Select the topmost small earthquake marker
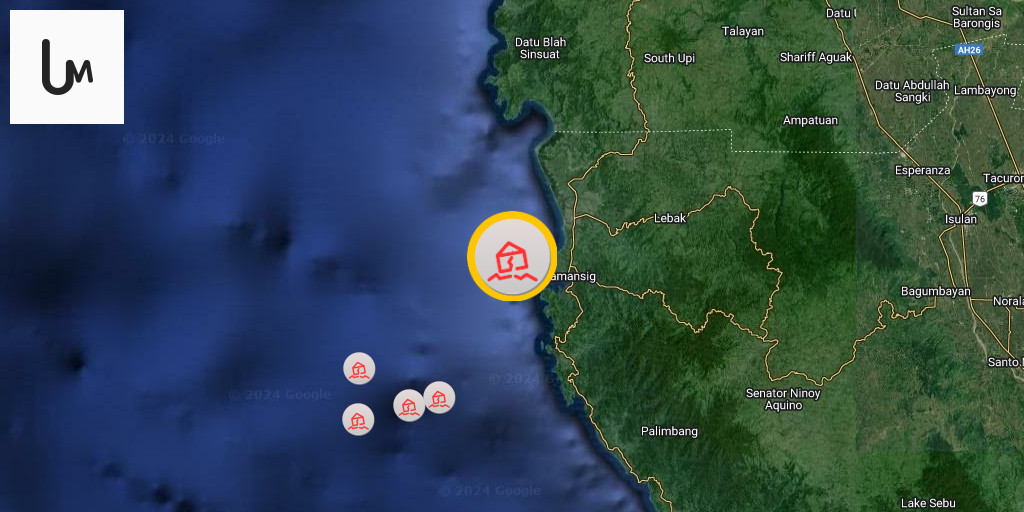The image size is (1024, 512). [359, 368]
